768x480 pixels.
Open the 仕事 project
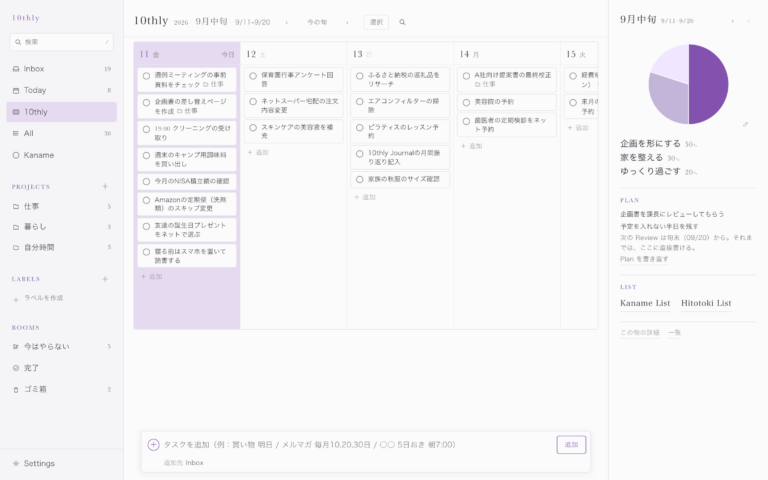(62, 207)
